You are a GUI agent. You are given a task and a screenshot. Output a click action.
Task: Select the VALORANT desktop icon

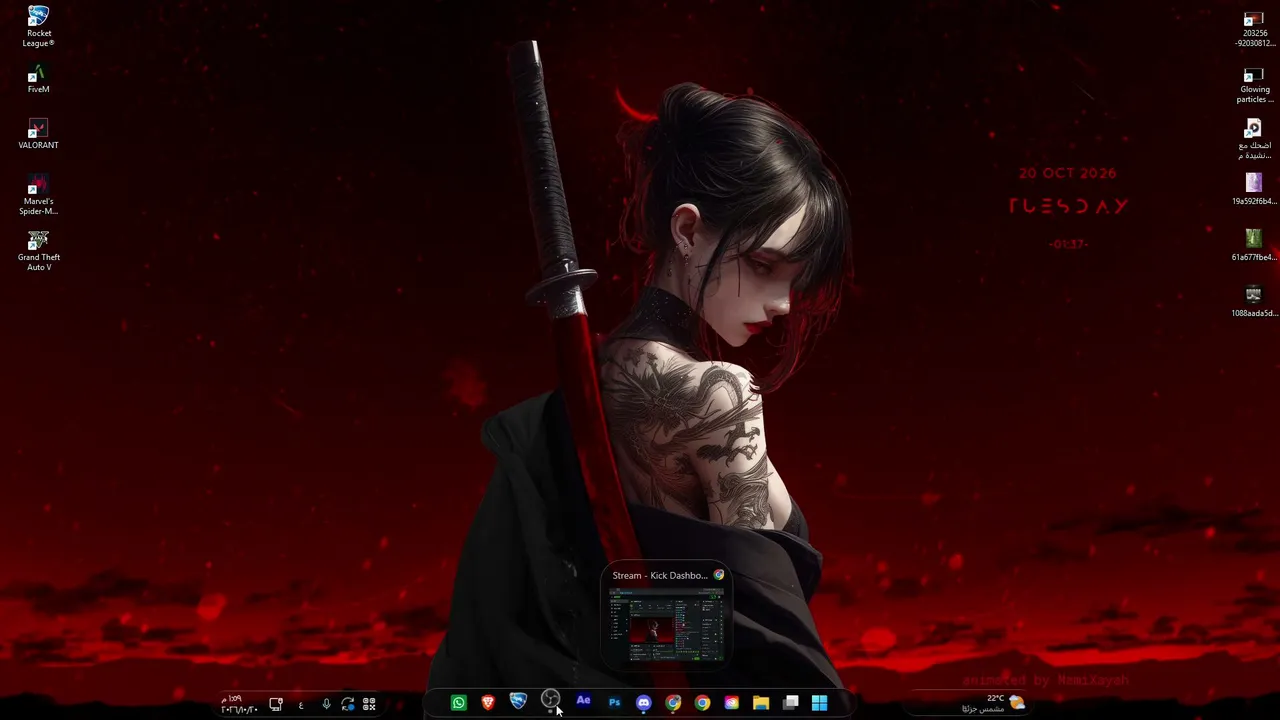pyautogui.click(x=38, y=135)
